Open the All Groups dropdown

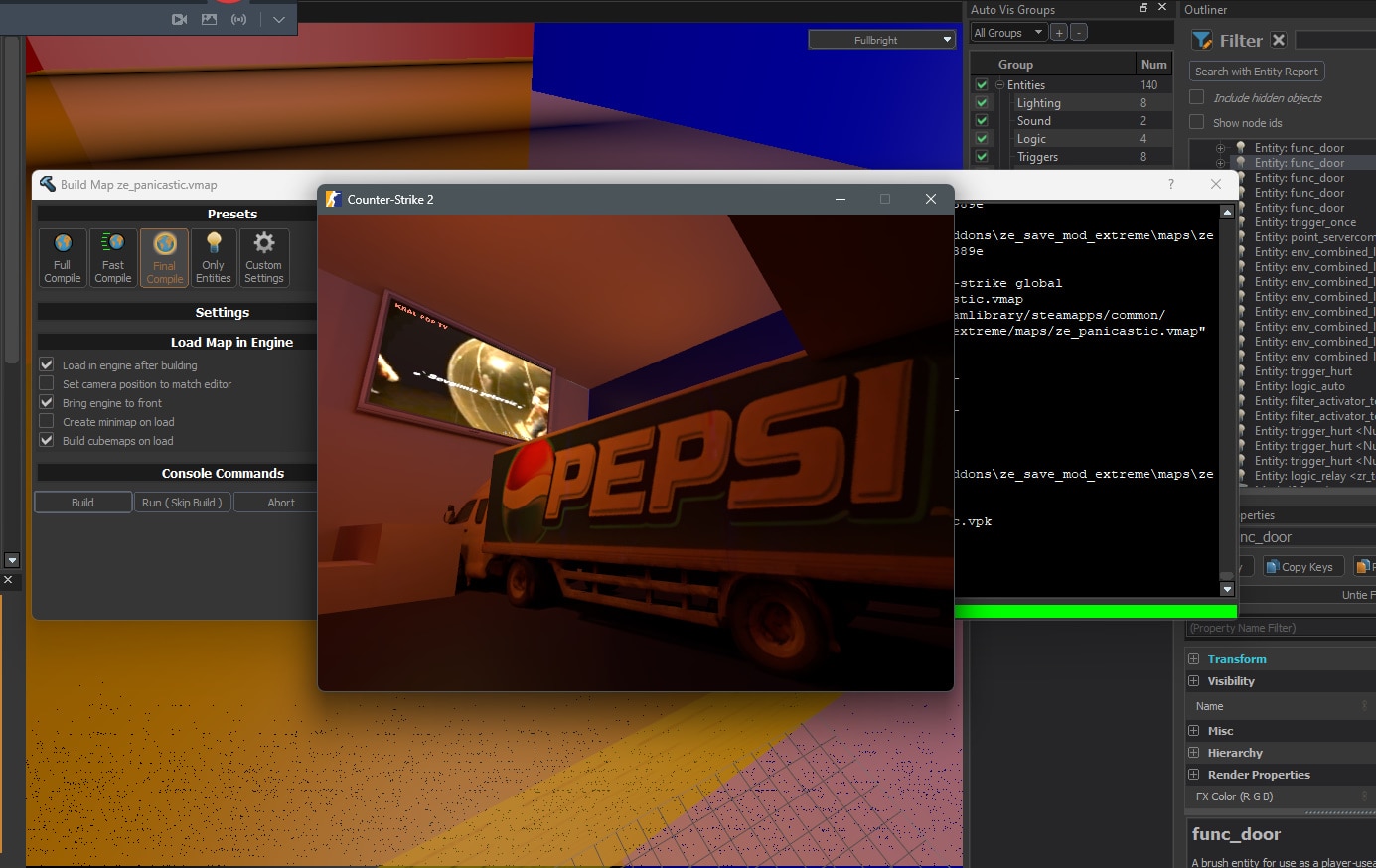click(1008, 33)
